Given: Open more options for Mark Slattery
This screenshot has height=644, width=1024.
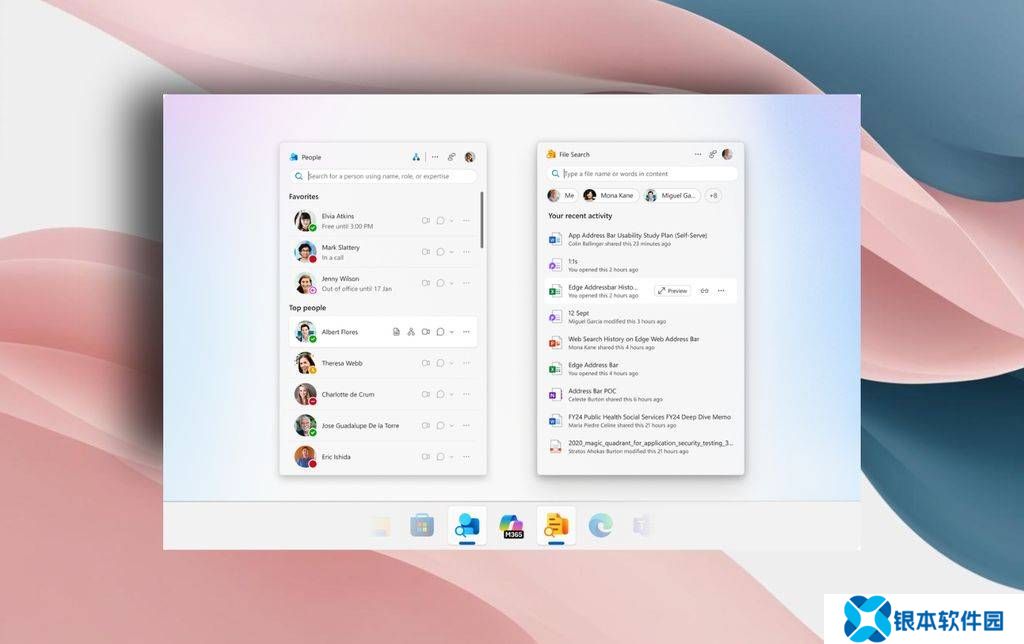Looking at the screenshot, I should point(466,252).
